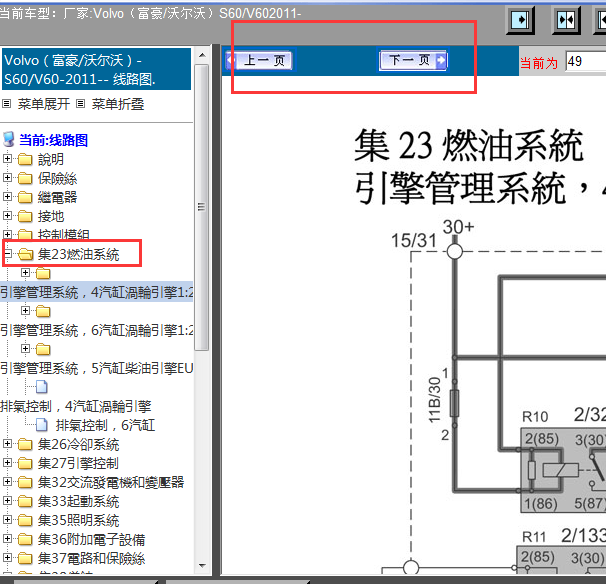606x584 pixels.
Task: Click the 保險絲 folder icon
Action: (25, 178)
